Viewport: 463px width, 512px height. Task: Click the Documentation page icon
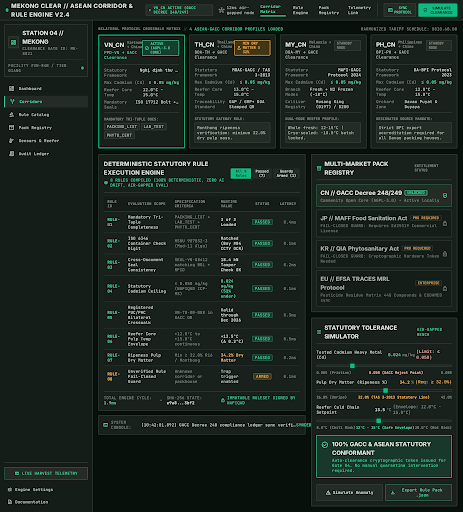10,502
